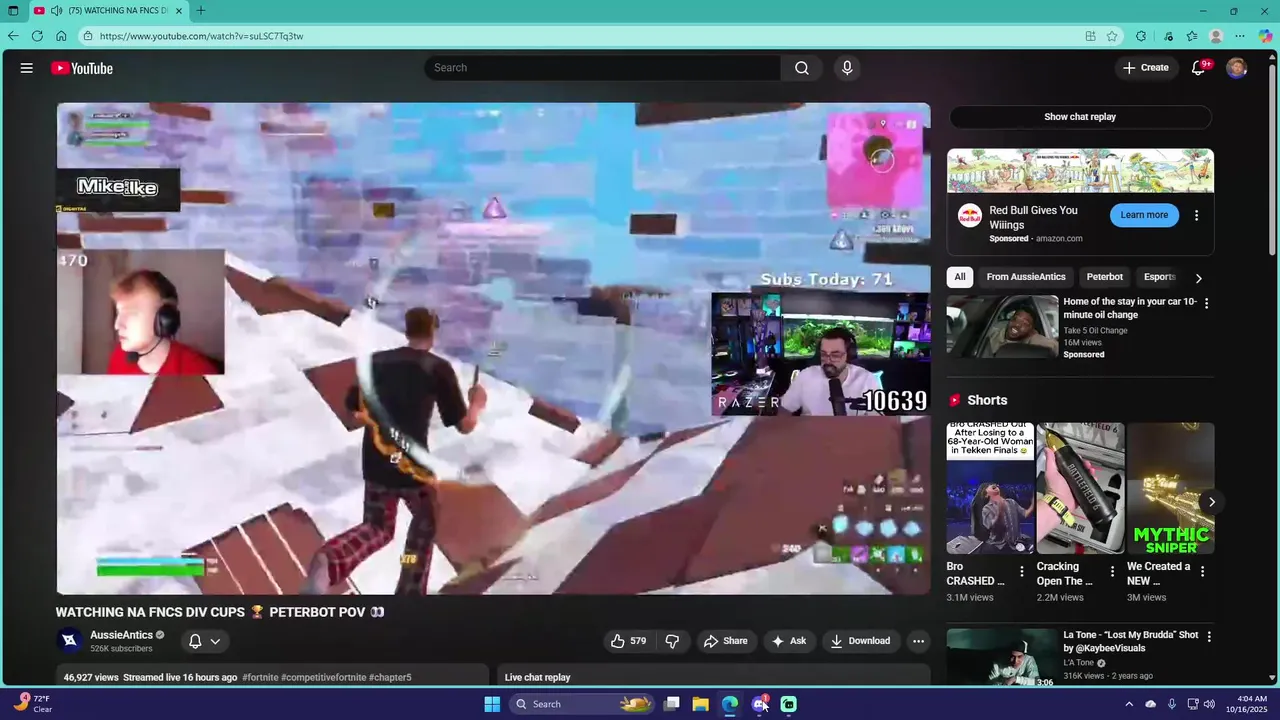
Task: Open options for 'Bro CRASHED' short
Action: click(x=1022, y=572)
